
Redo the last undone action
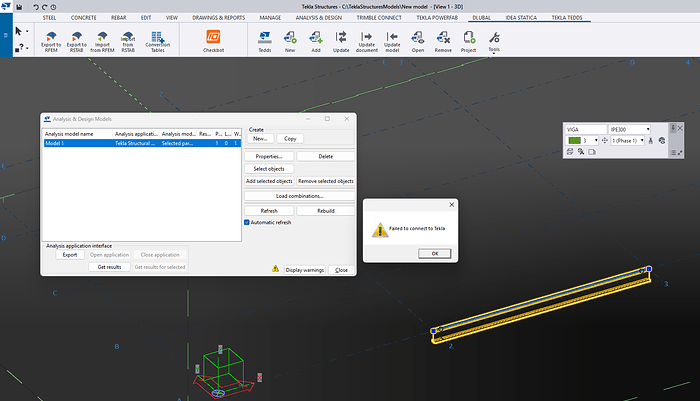pos(44,7)
